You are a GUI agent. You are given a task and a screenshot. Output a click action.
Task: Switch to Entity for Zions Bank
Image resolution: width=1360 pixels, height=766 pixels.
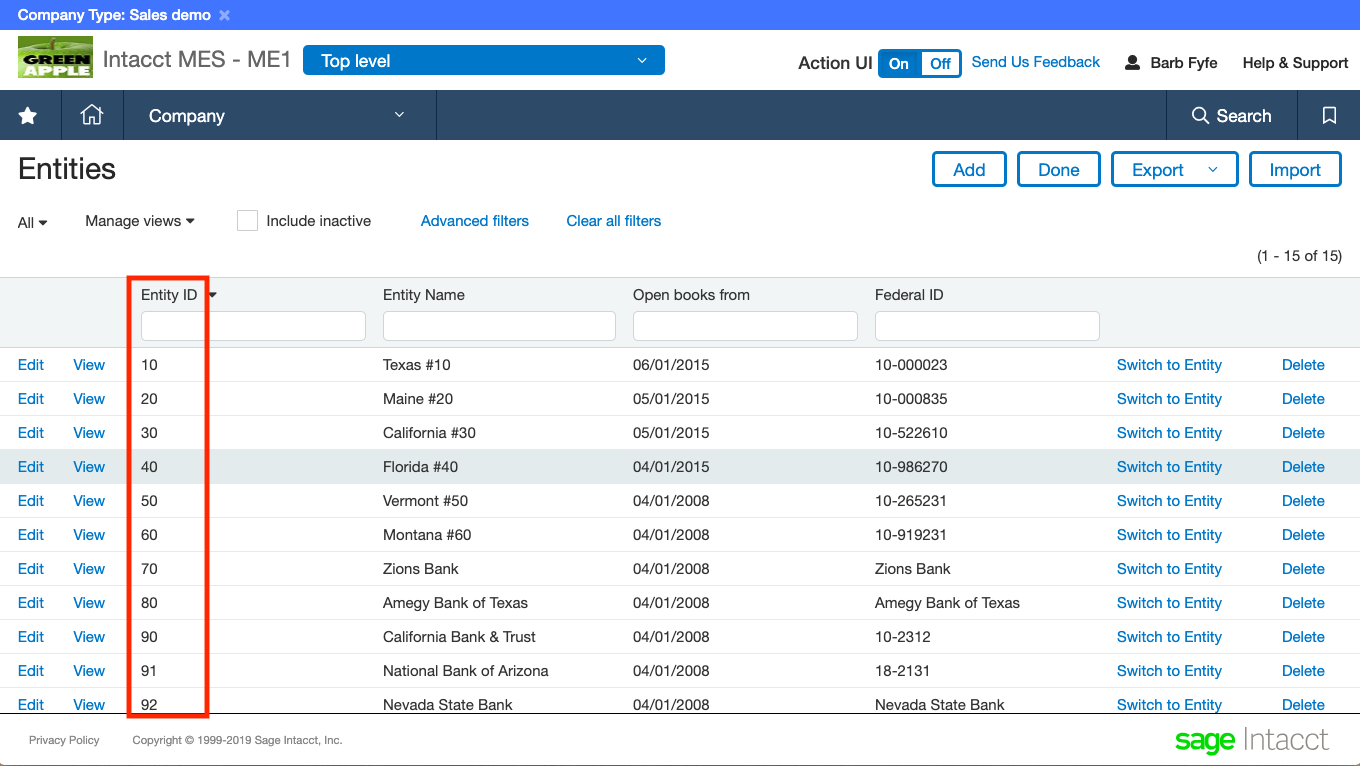[x=1169, y=569]
